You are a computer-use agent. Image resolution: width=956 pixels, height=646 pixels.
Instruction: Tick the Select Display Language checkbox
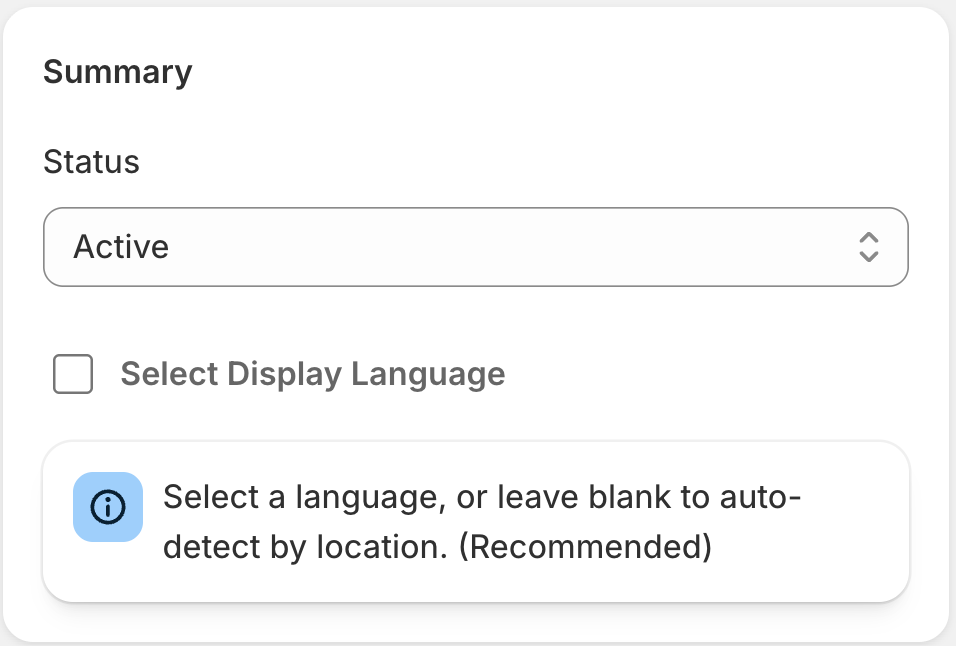73,374
